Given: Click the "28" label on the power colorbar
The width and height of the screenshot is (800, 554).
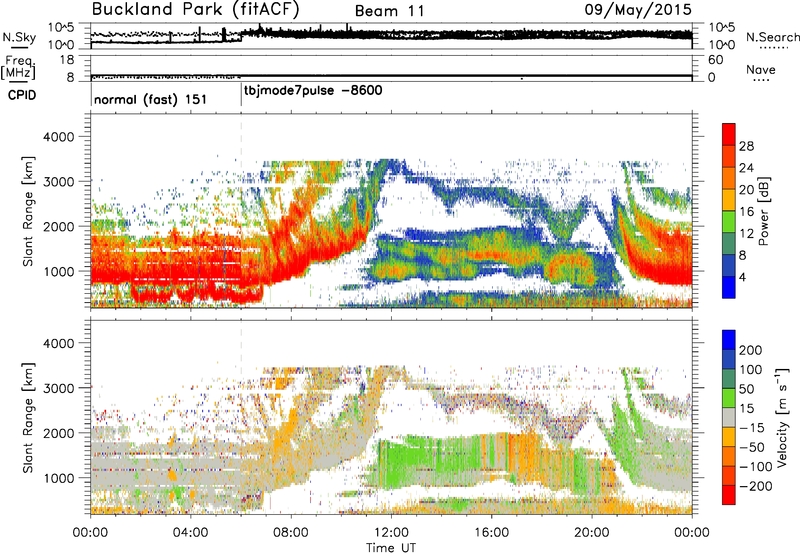Looking at the screenshot, I should pos(746,146).
